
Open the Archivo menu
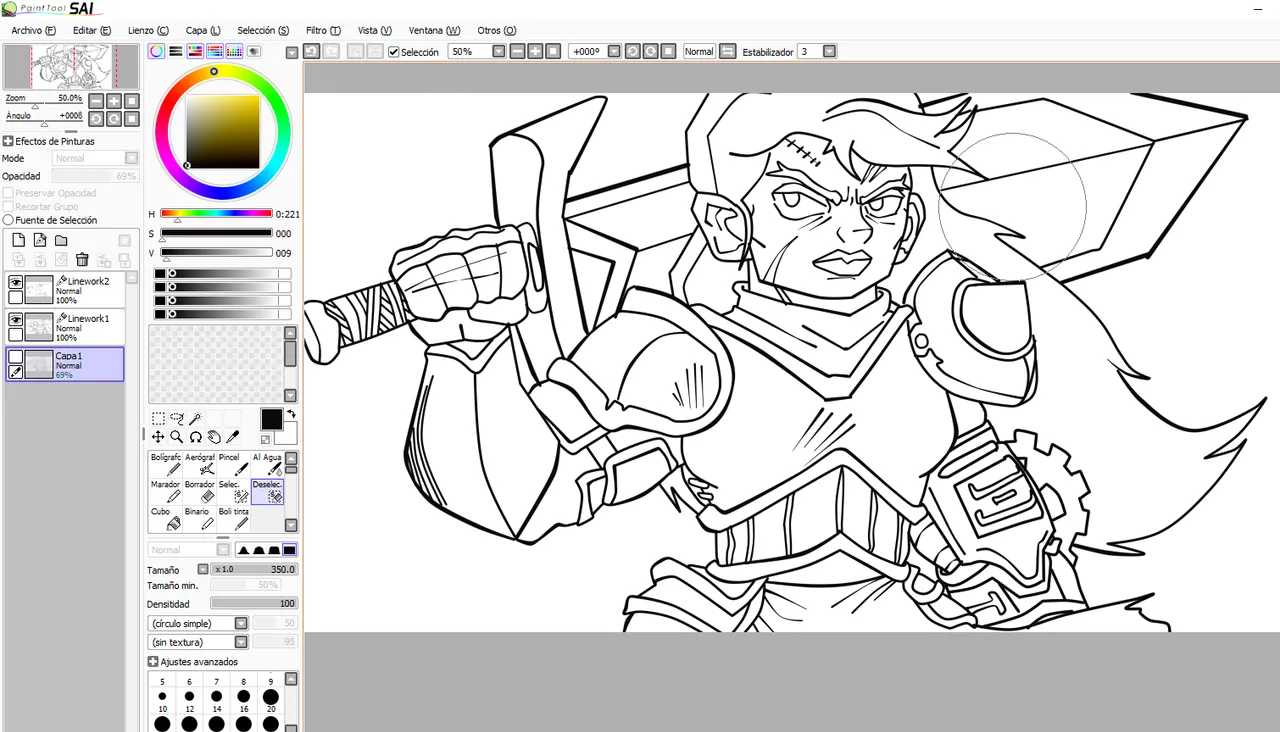[33, 30]
